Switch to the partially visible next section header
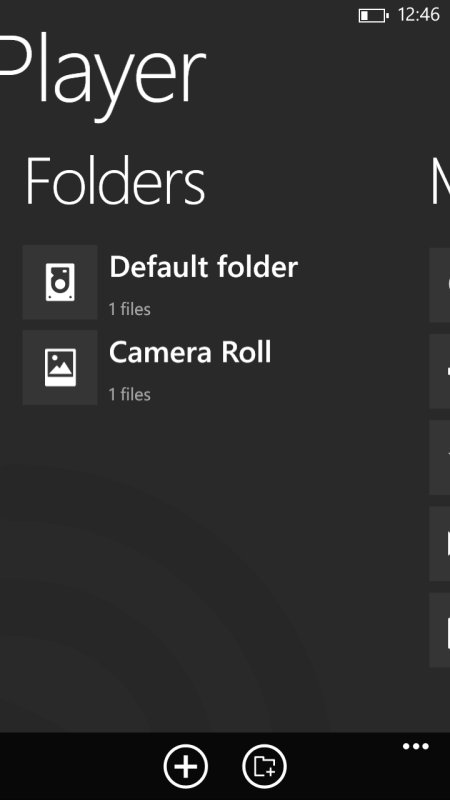 coord(440,181)
